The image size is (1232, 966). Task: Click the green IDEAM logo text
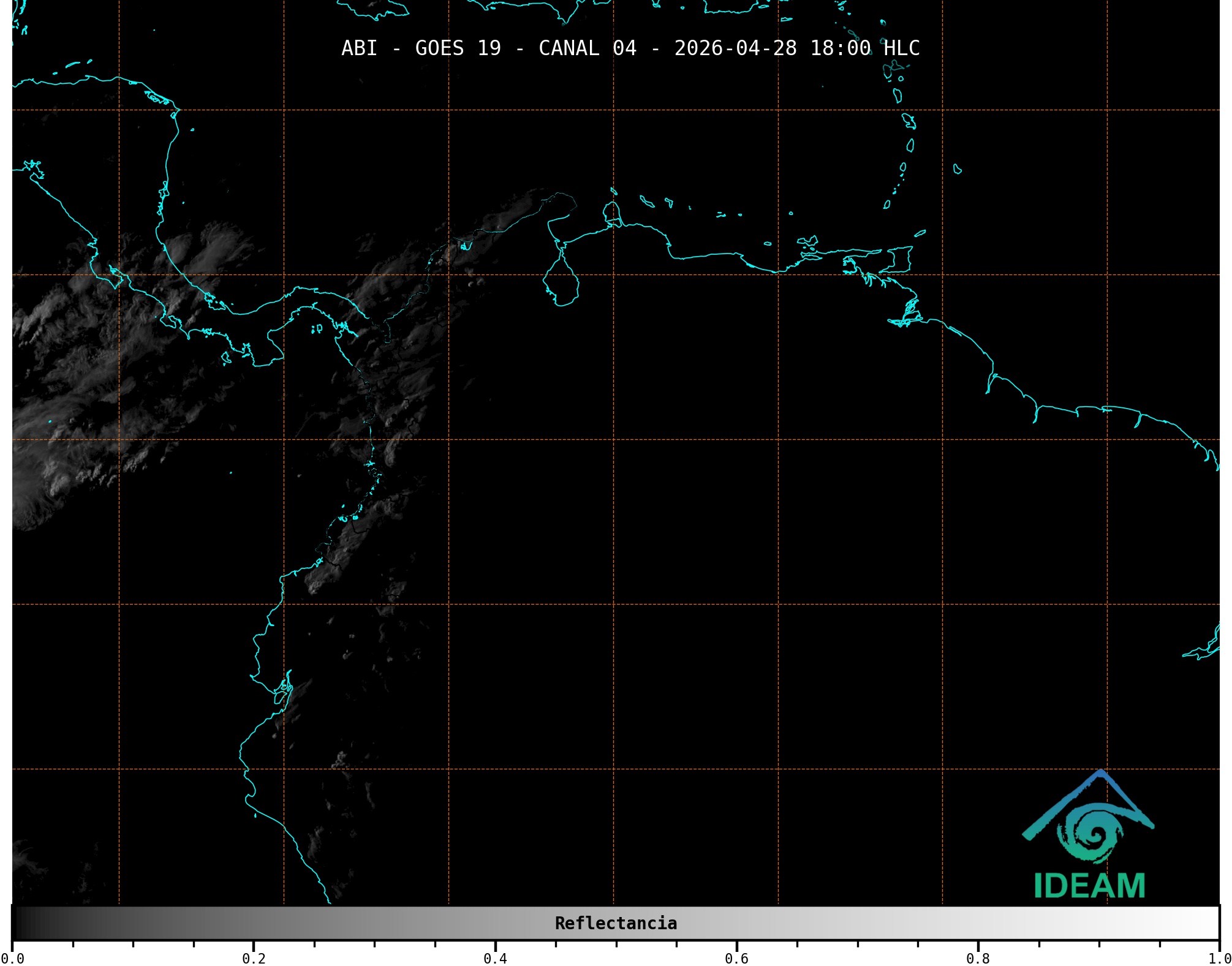pos(1089,886)
